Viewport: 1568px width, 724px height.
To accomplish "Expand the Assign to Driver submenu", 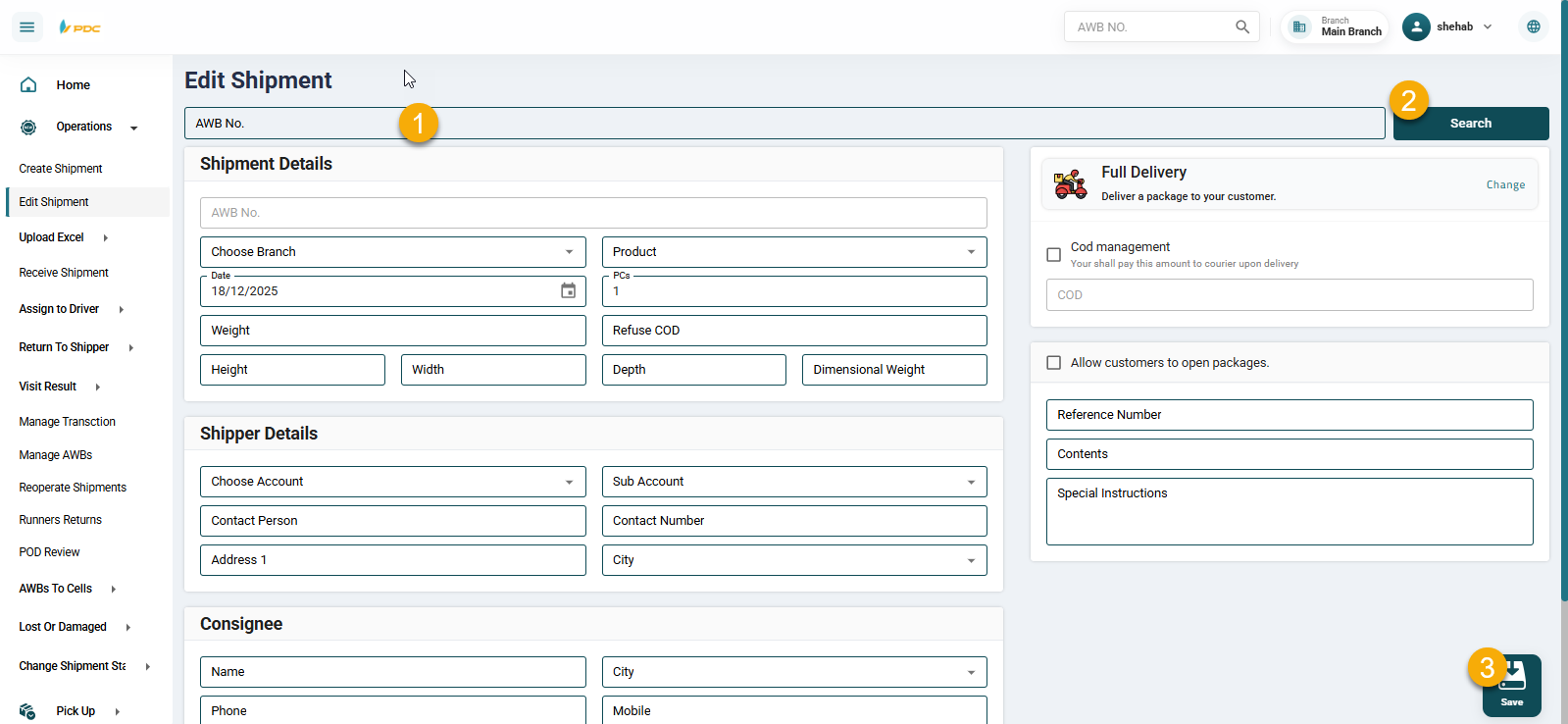I will coord(122,309).
